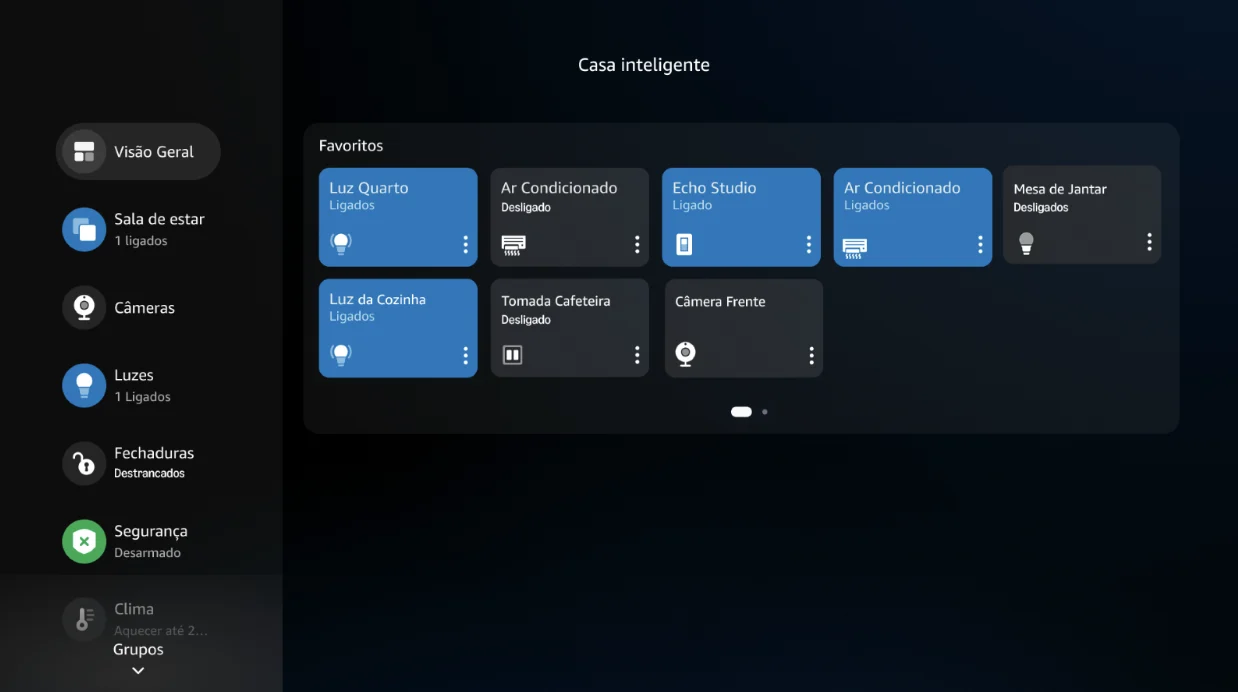This screenshot has width=1238, height=692.
Task: Open options menu of Desligado Ar Condicionado
Action: pos(637,244)
